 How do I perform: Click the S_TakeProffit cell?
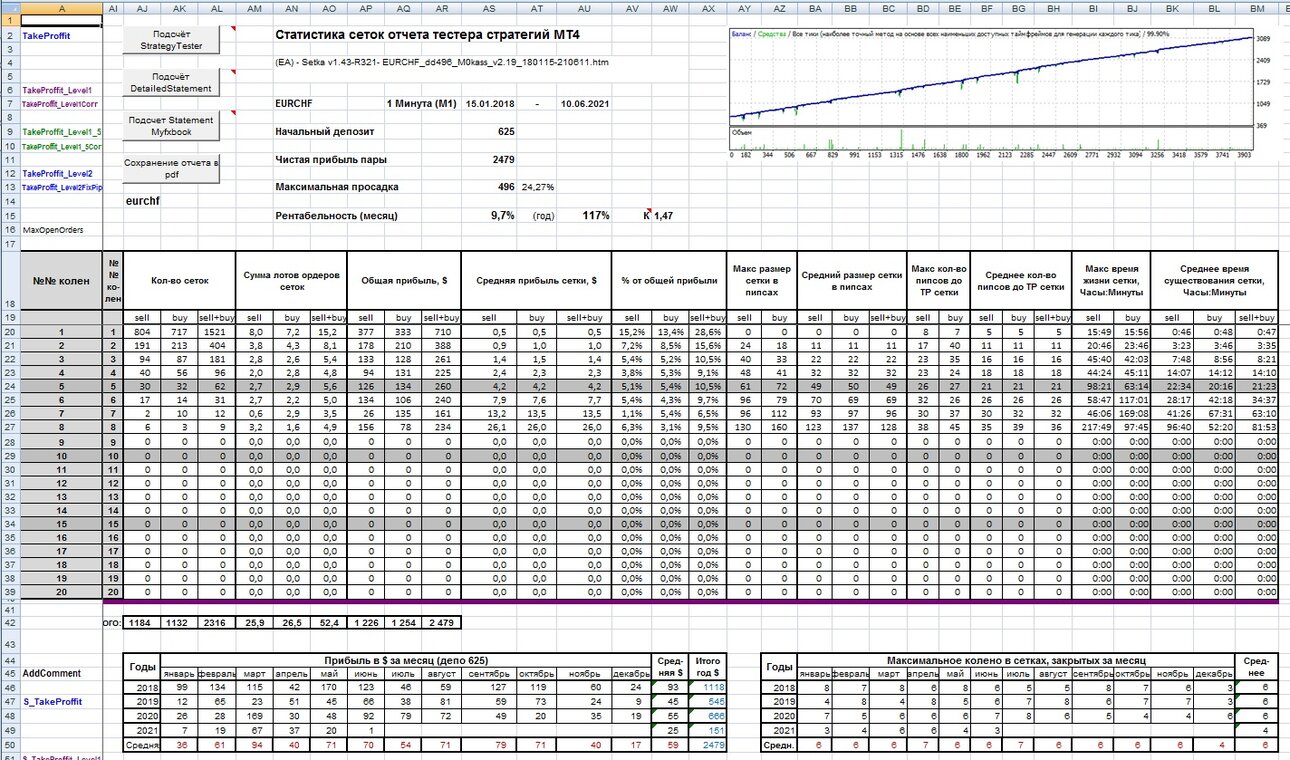(61, 702)
